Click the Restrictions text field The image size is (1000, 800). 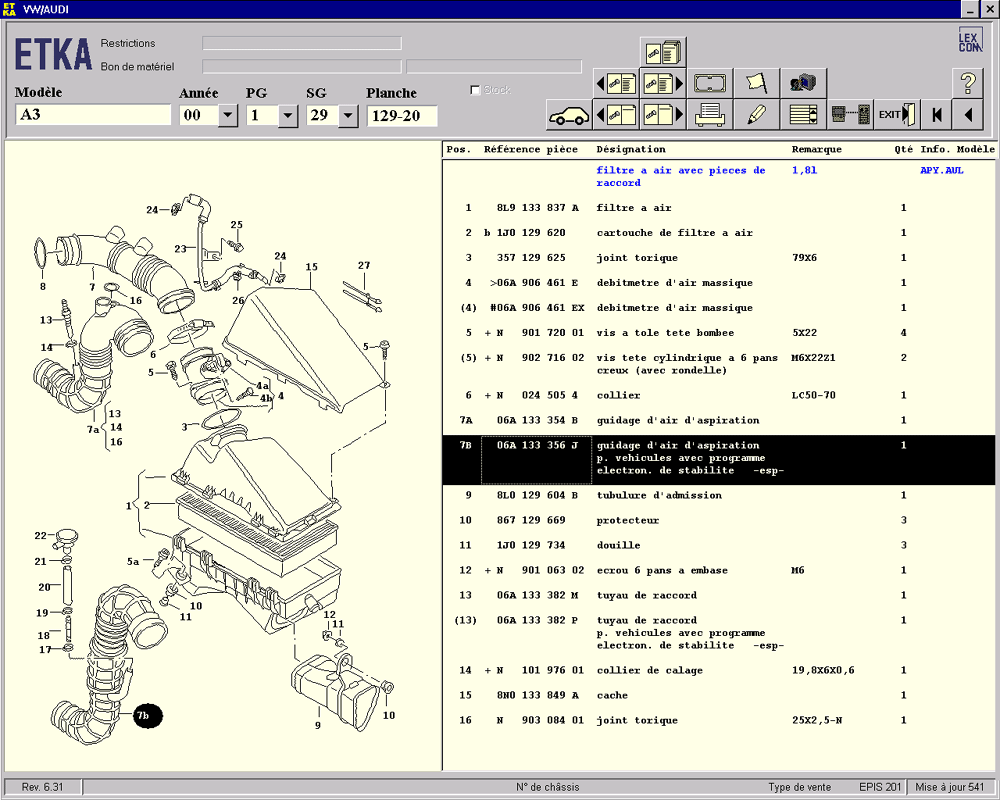point(301,43)
